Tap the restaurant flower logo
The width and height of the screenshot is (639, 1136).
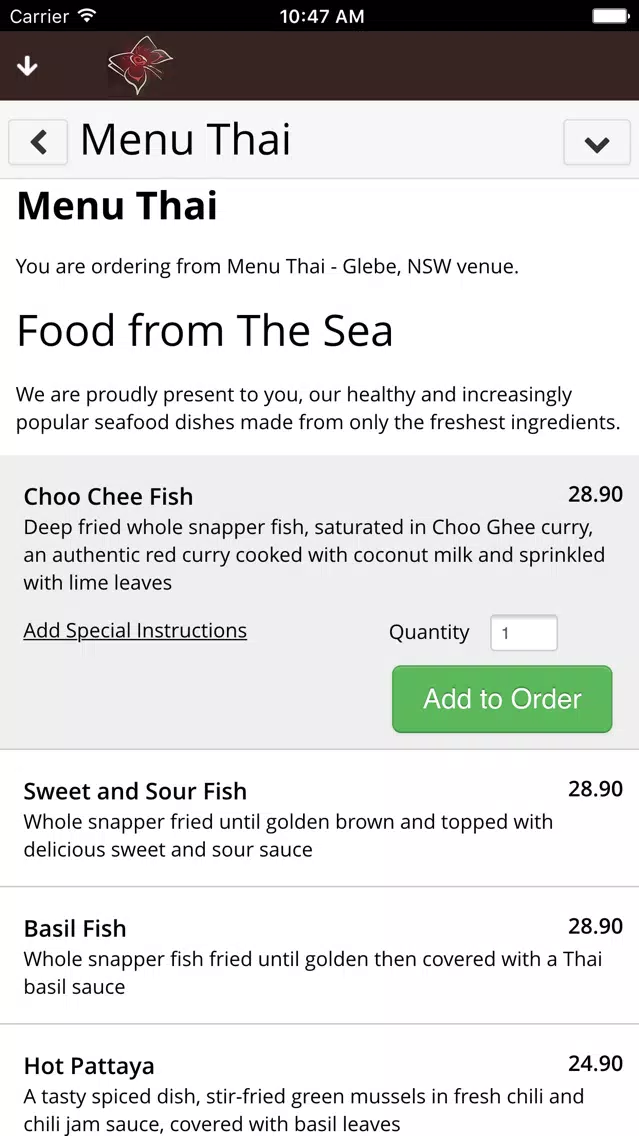coord(140,65)
